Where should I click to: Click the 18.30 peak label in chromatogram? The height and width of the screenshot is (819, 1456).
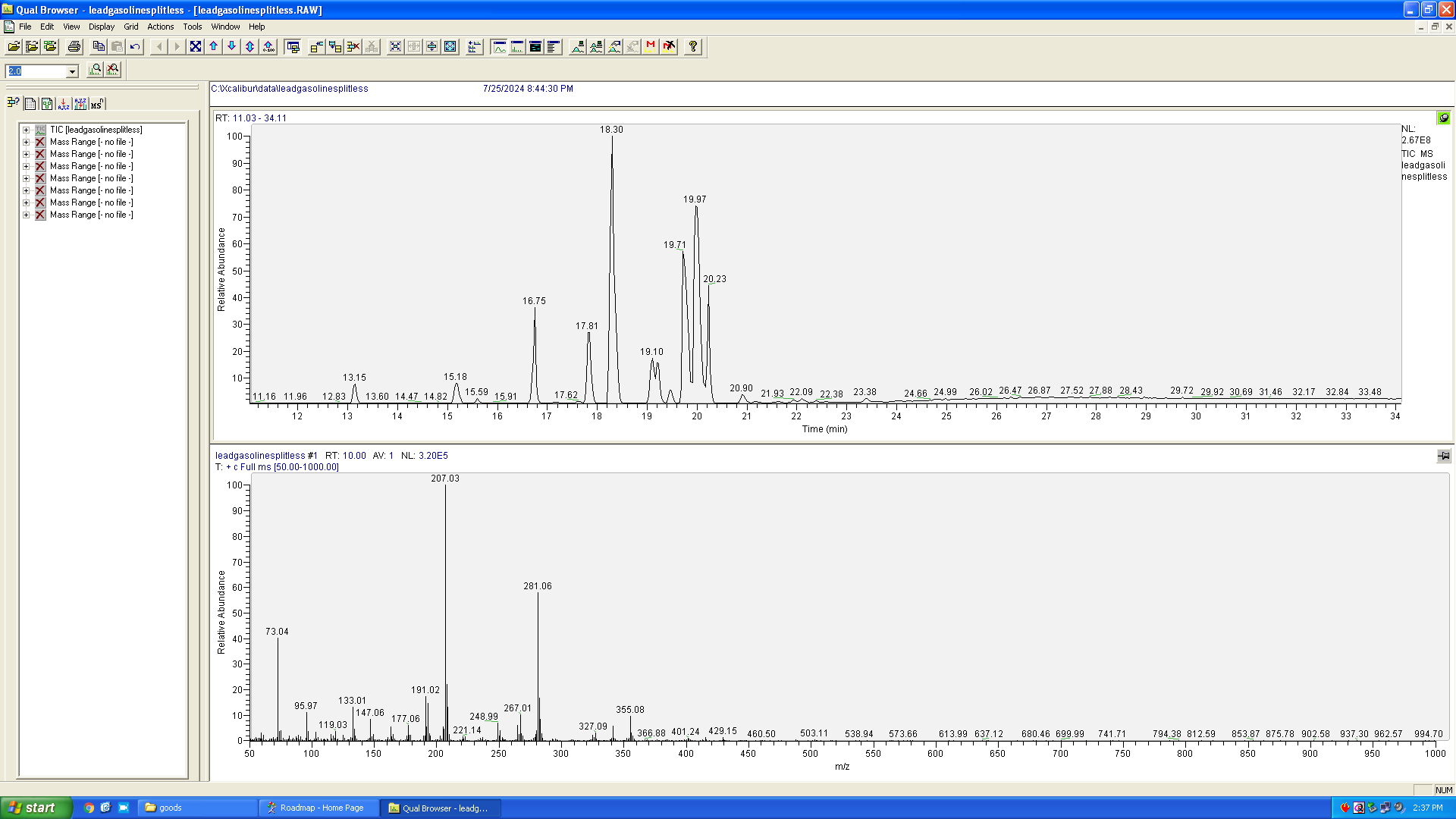611,130
